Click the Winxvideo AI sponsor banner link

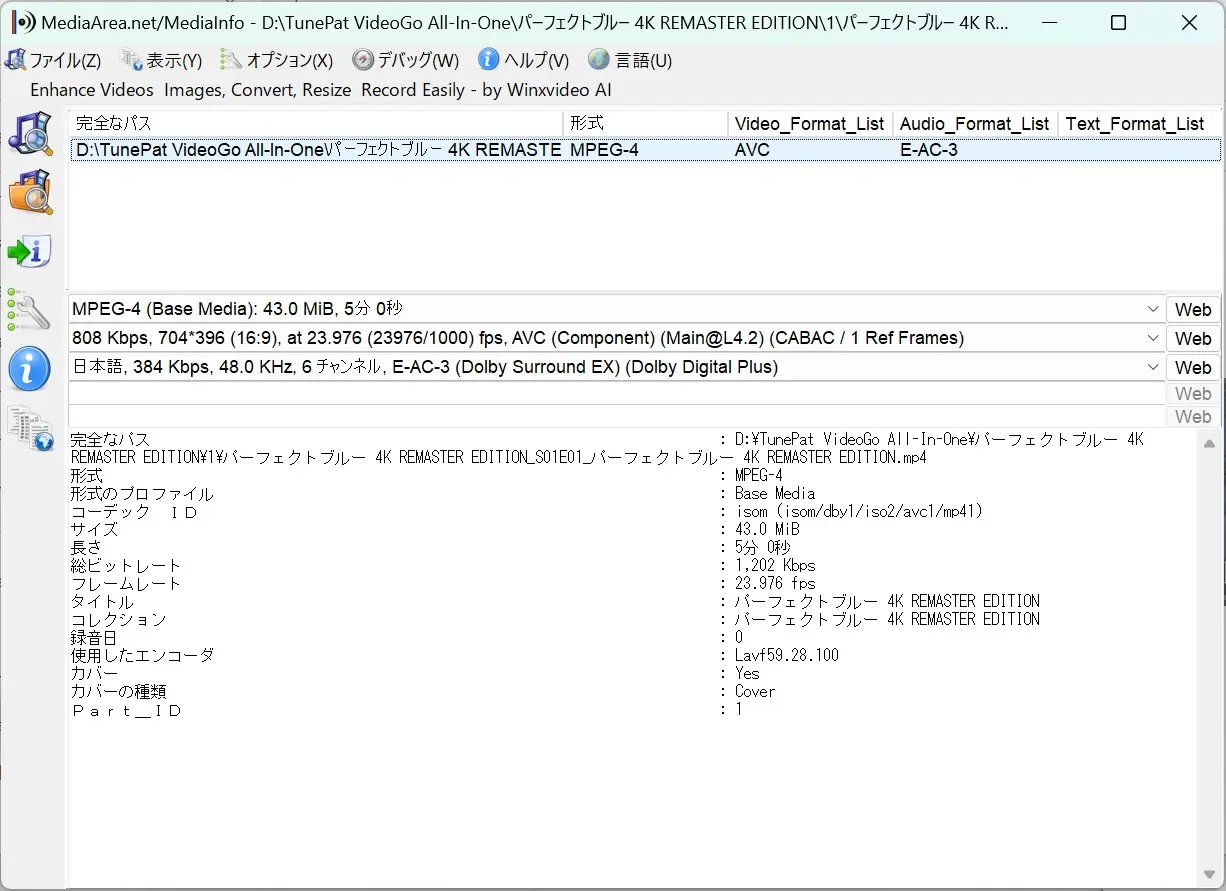(320, 90)
